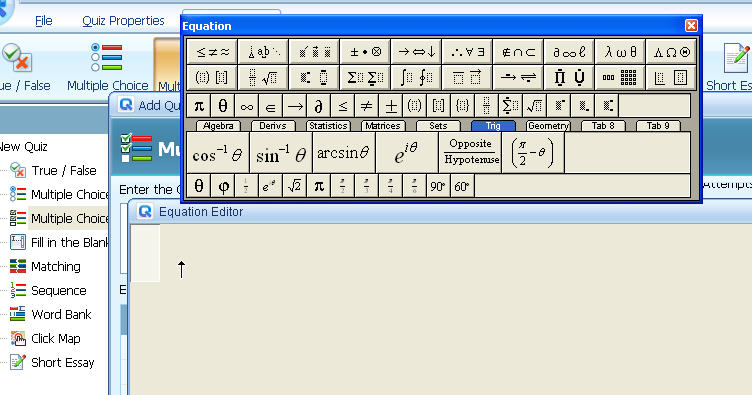Switch to the Algebra tab

click(x=218, y=126)
